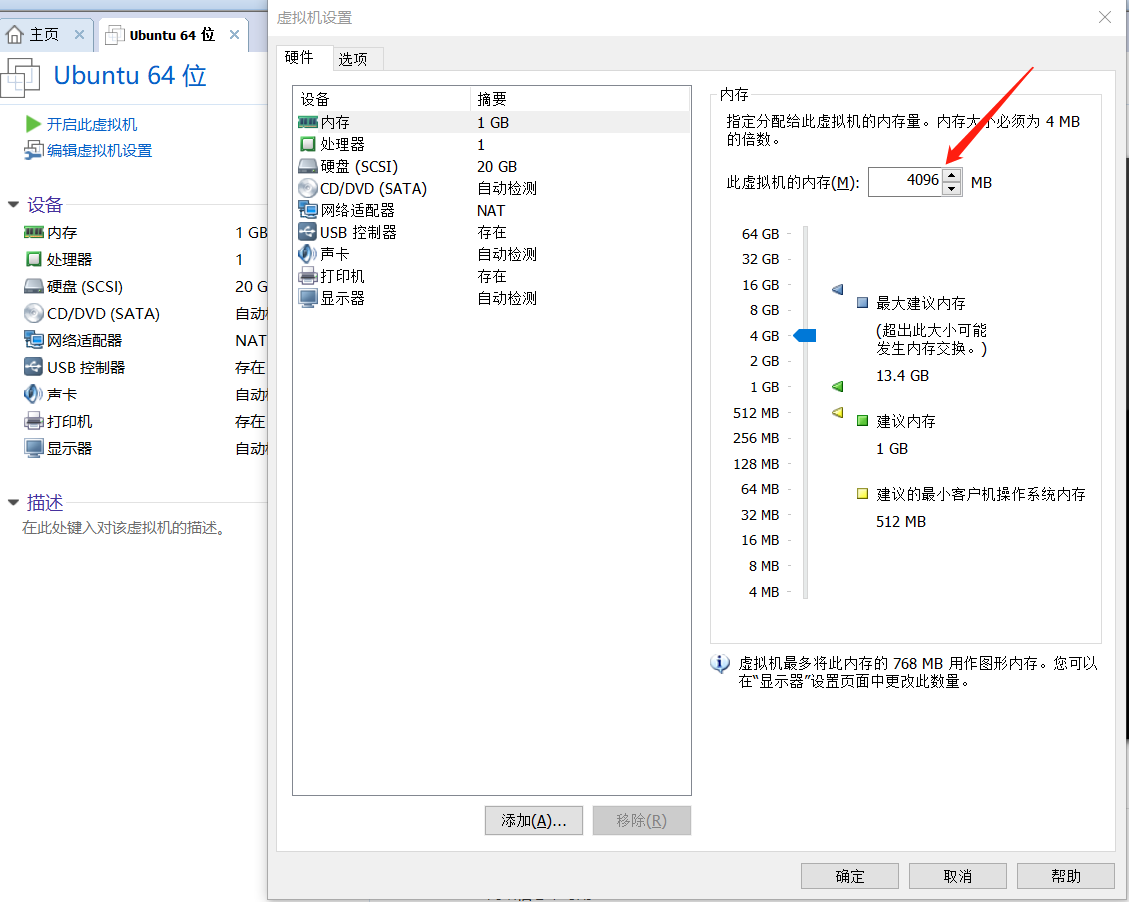This screenshot has width=1129, height=902.
Task: Select the 处理器 row in settings list
Action: (x=492, y=144)
